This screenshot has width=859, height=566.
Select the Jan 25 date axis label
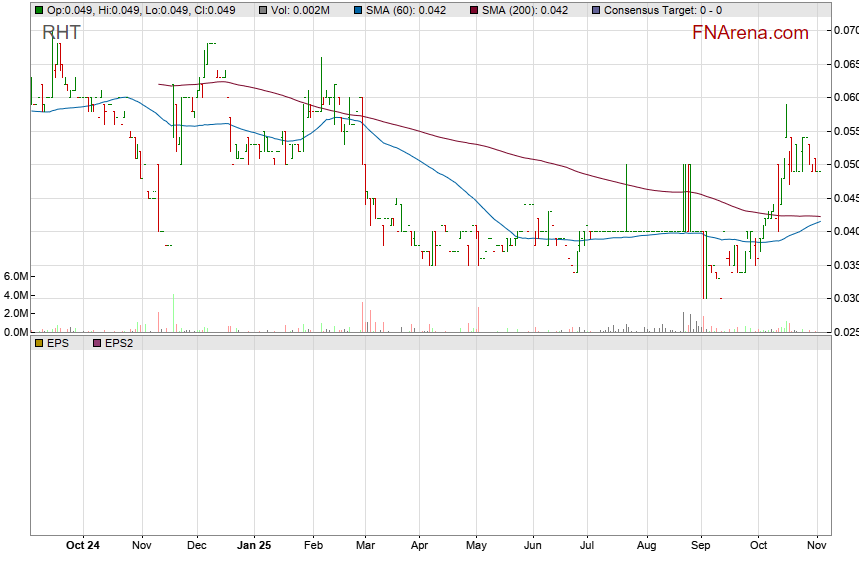(x=254, y=546)
